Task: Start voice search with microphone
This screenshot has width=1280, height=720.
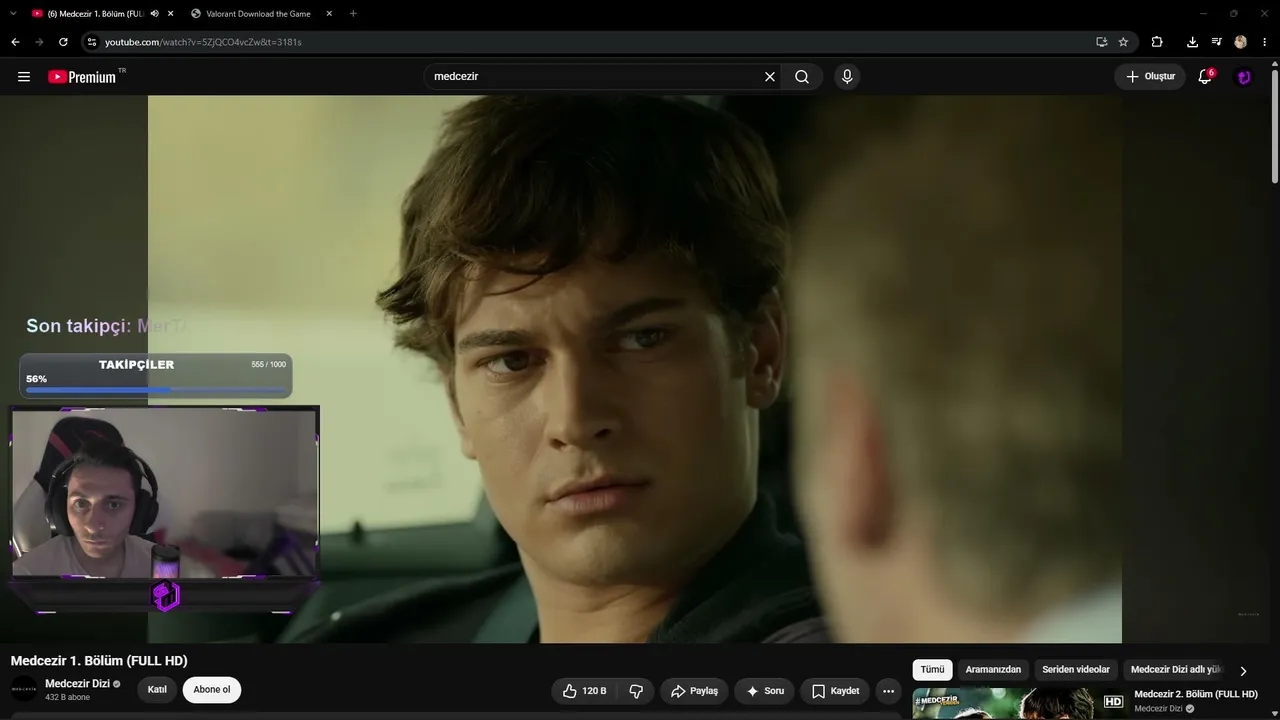Action: pos(847,77)
